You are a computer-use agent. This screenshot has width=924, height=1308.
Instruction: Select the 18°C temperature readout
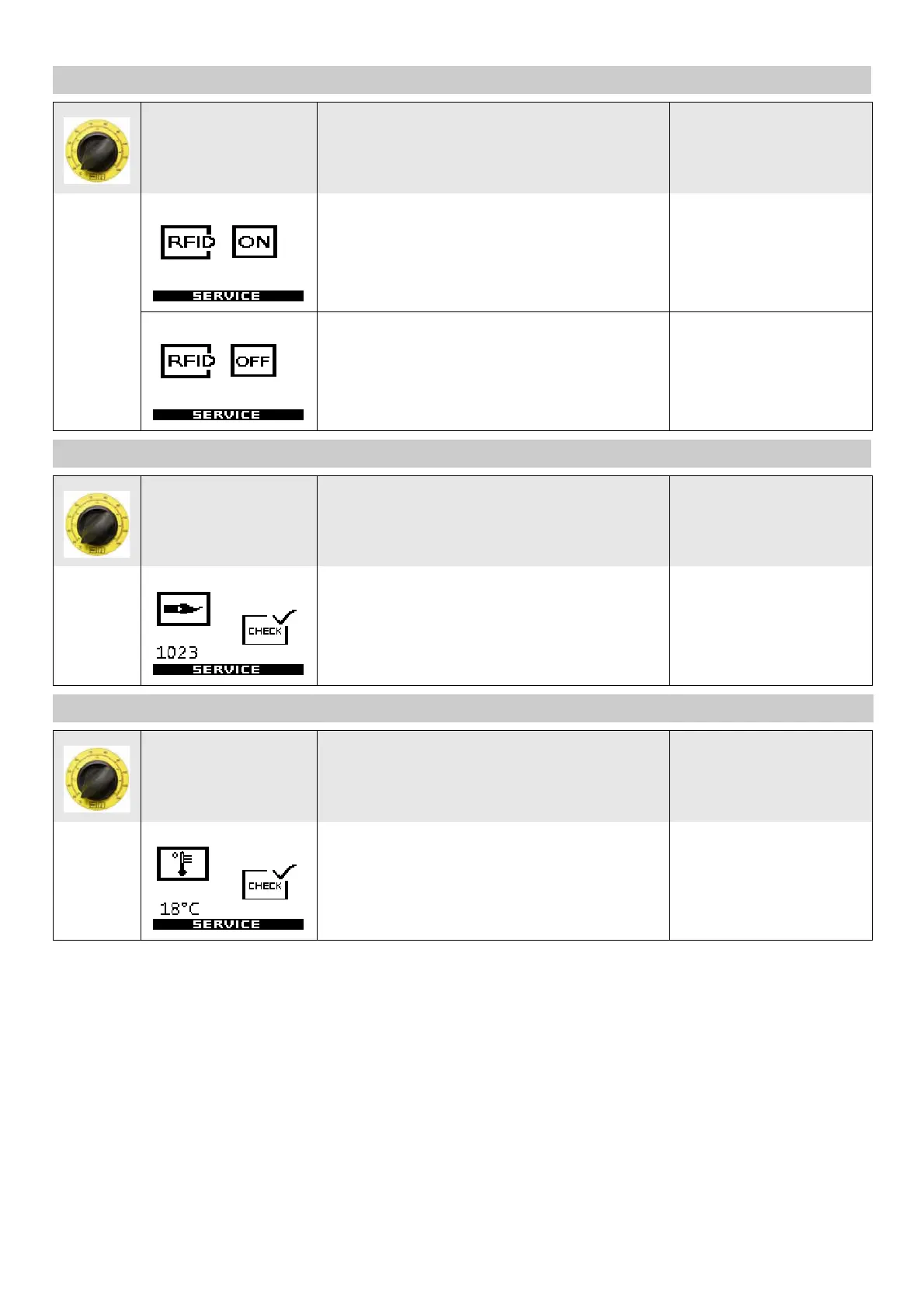179,908
